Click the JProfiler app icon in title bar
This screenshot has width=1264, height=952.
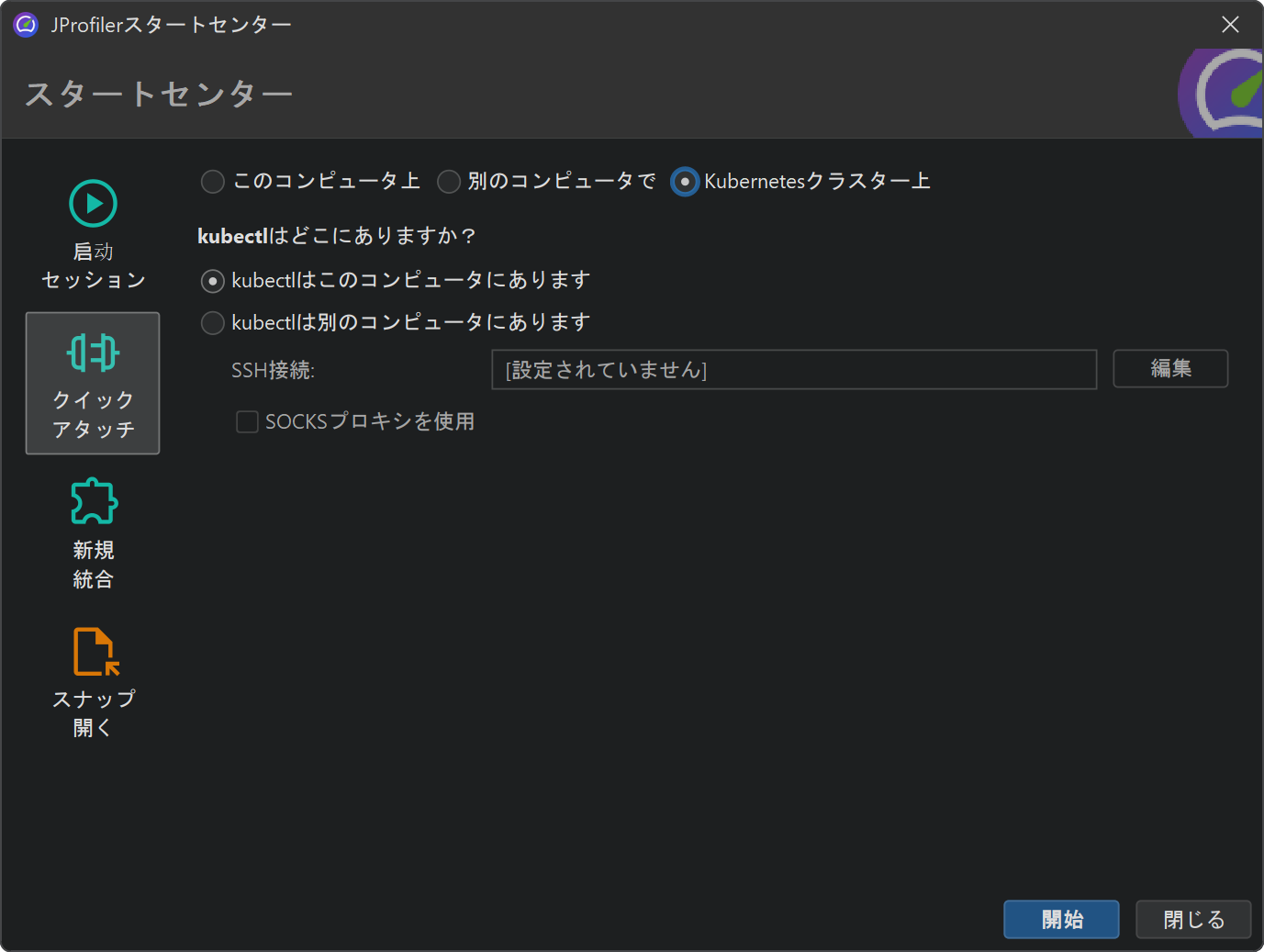(26, 25)
